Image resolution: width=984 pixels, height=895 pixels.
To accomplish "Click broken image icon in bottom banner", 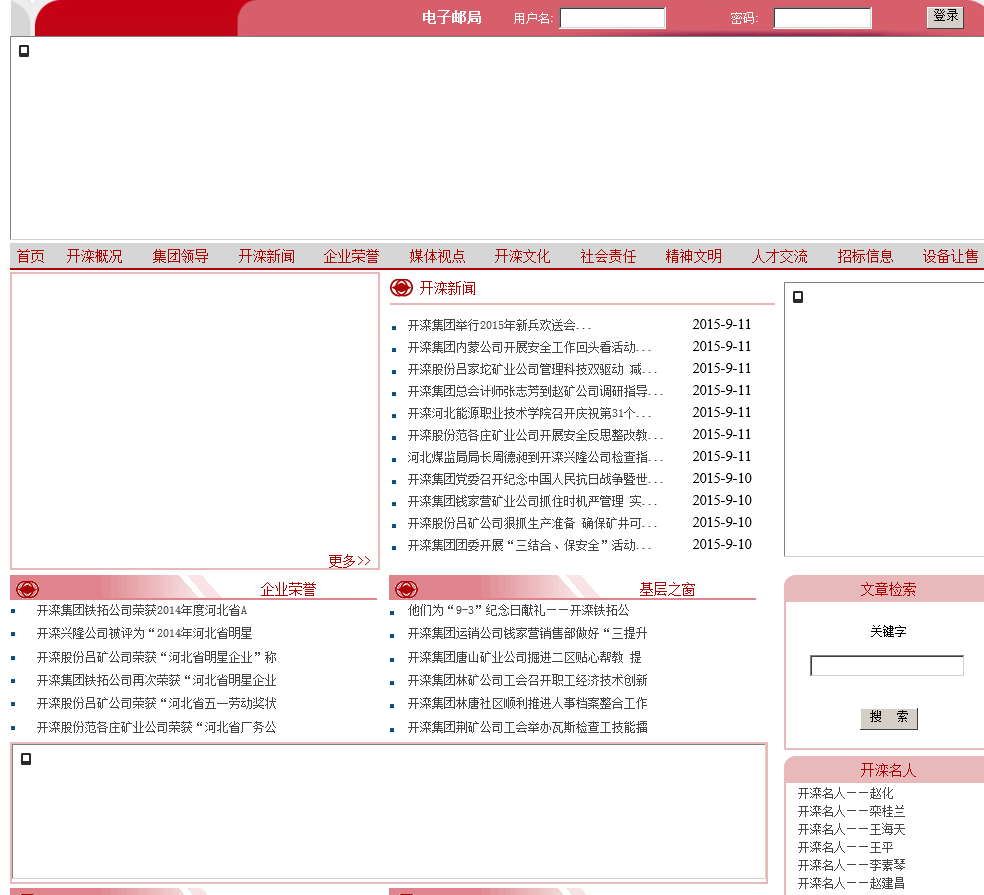I will tap(26, 759).
